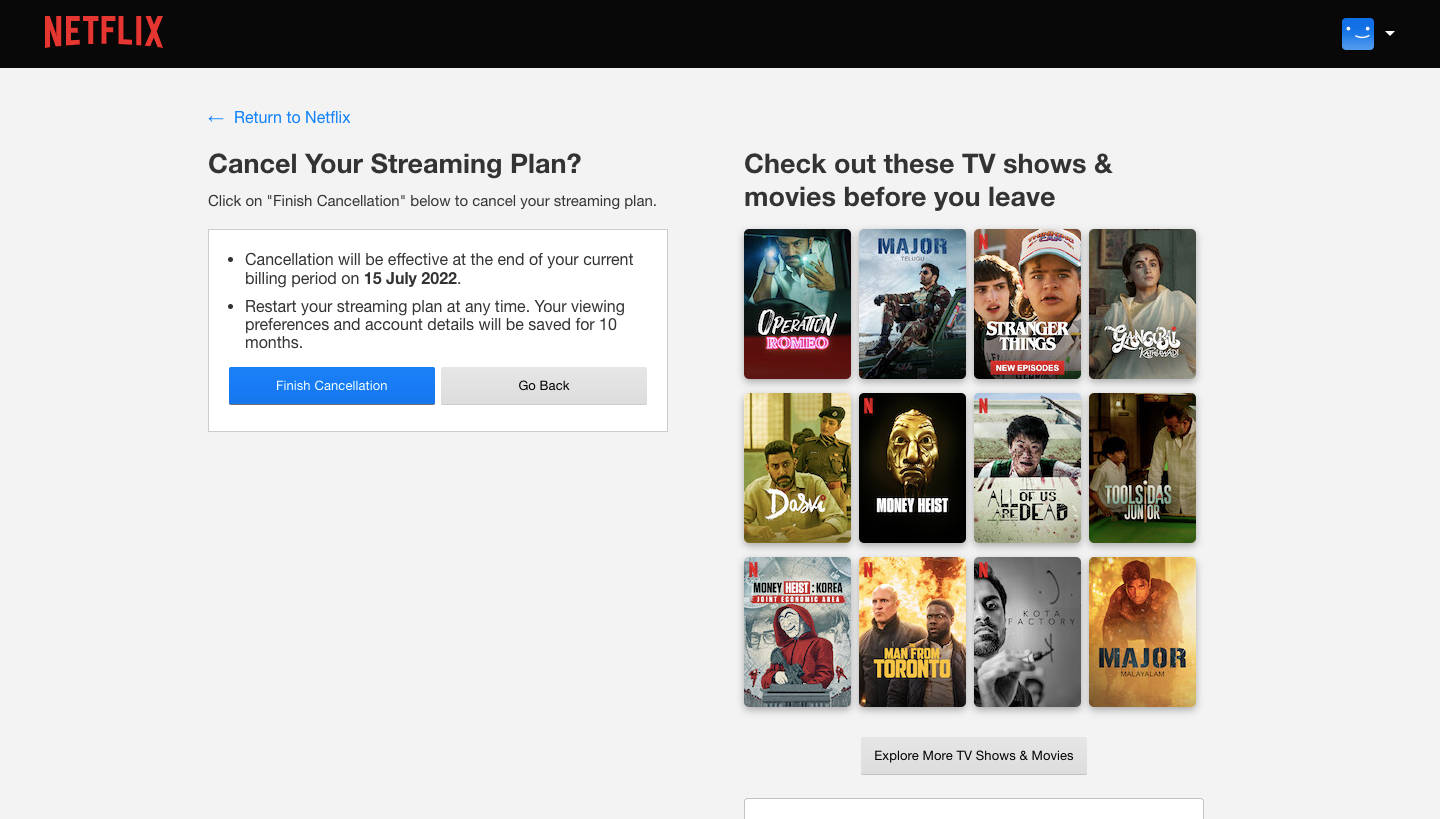Screen dimensions: 1440x819
Task: Select the Toolsidas Junior poster
Action: coord(1142,467)
